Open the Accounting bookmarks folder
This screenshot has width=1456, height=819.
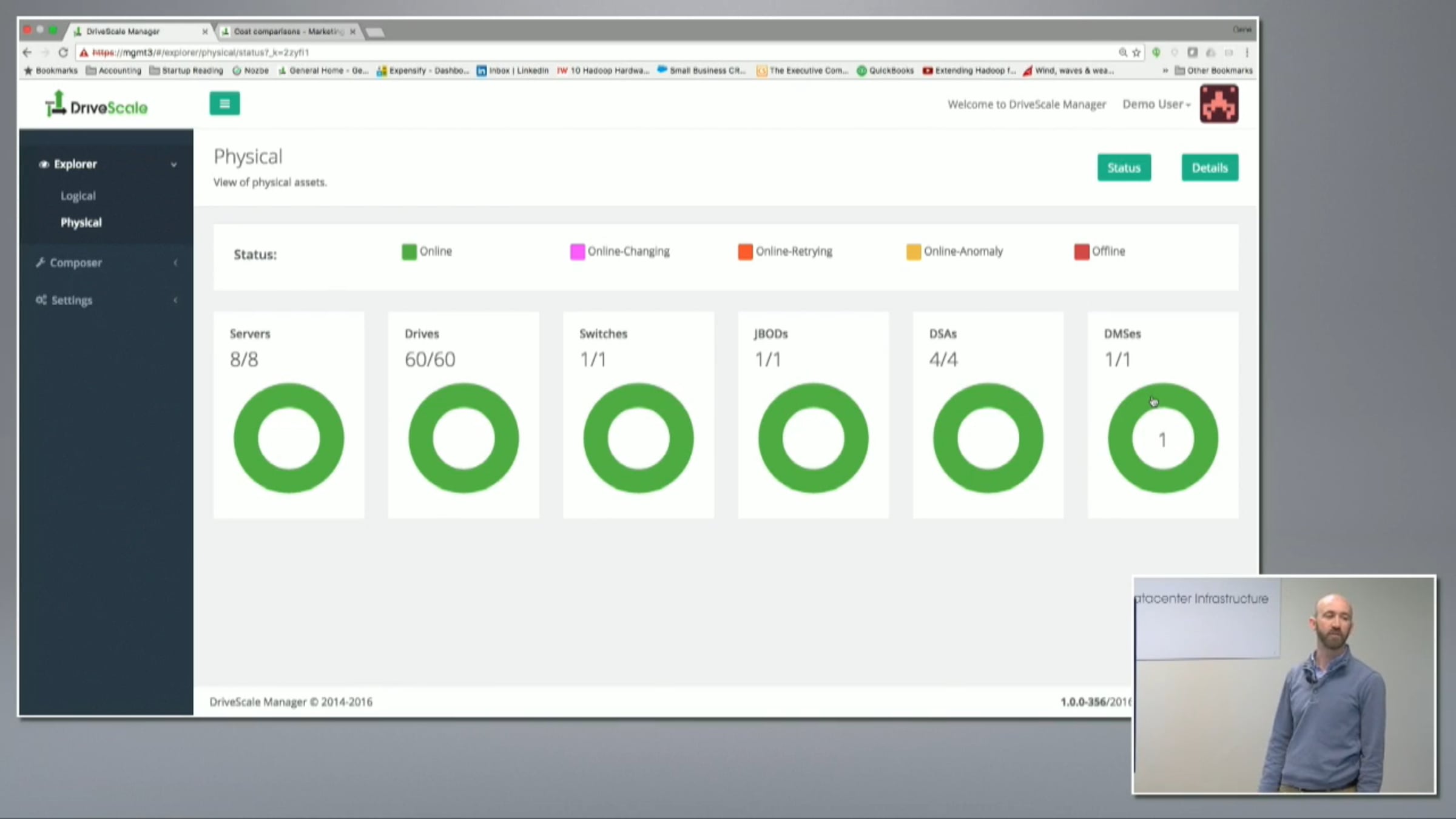pos(113,71)
